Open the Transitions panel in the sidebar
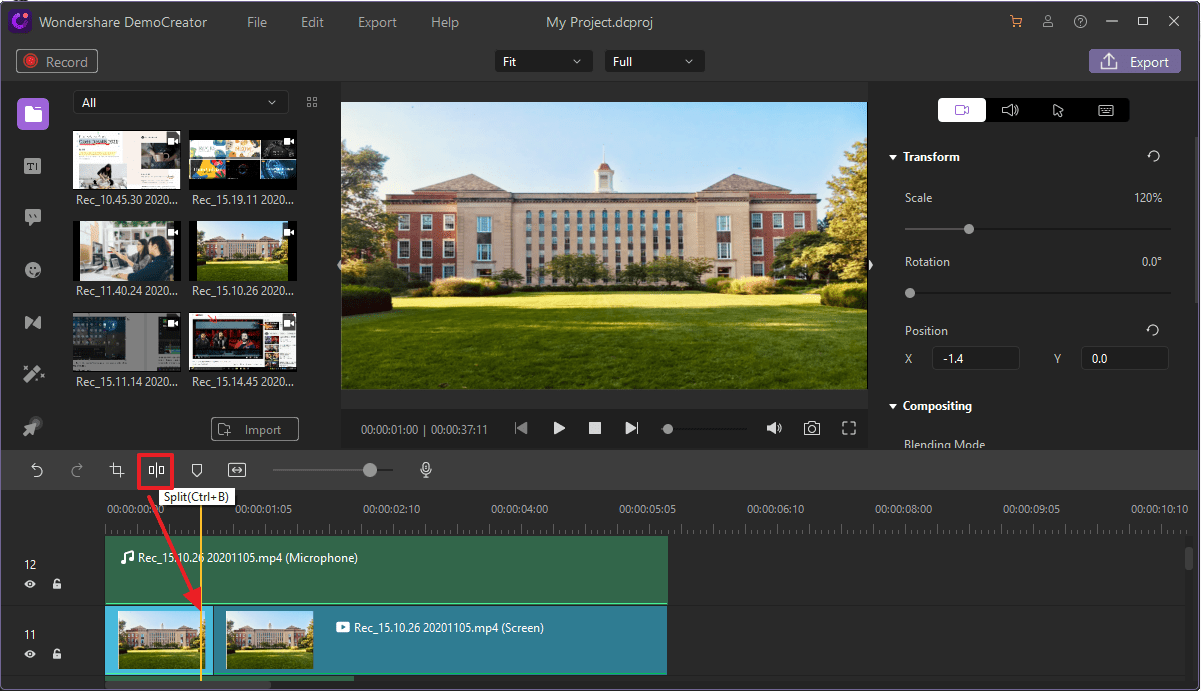Viewport: 1201px width, 691px height. tap(32, 322)
